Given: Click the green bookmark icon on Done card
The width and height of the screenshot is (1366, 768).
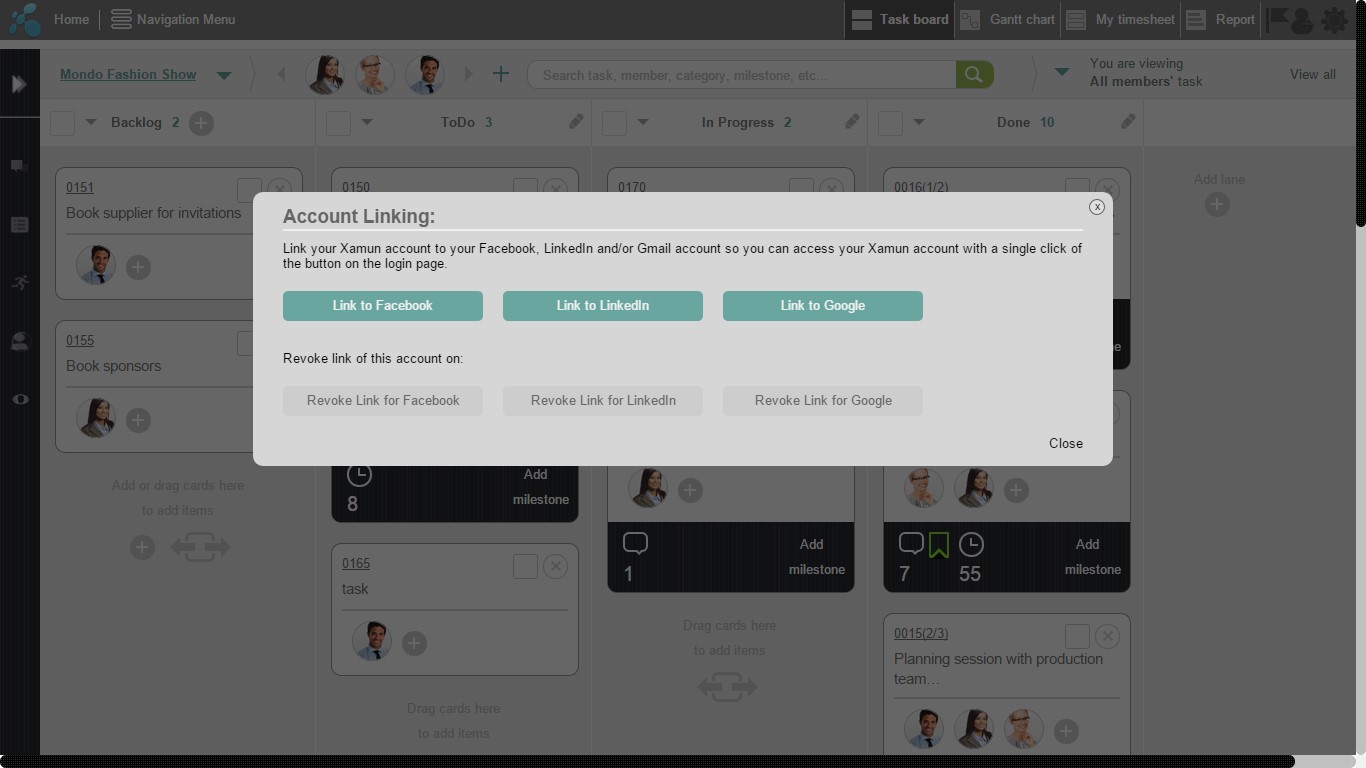Looking at the screenshot, I should pos(938,545).
